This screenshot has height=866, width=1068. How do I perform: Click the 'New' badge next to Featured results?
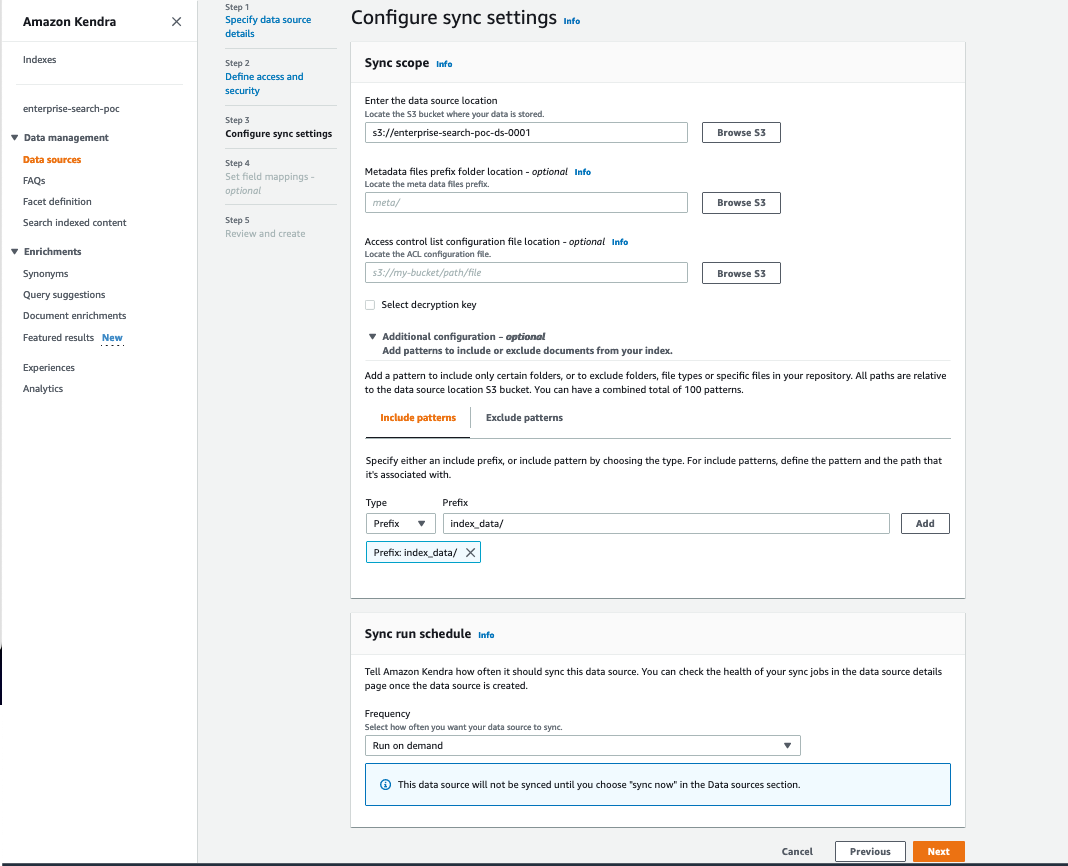point(112,338)
